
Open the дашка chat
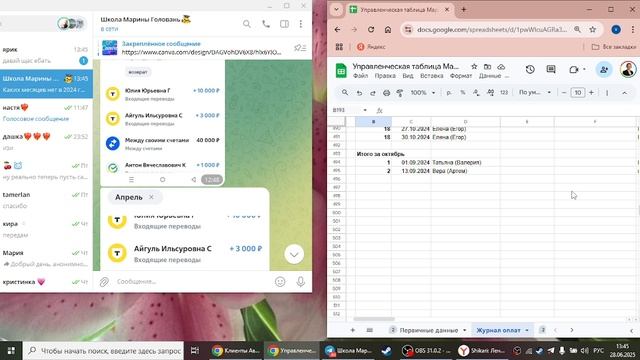coord(46,142)
